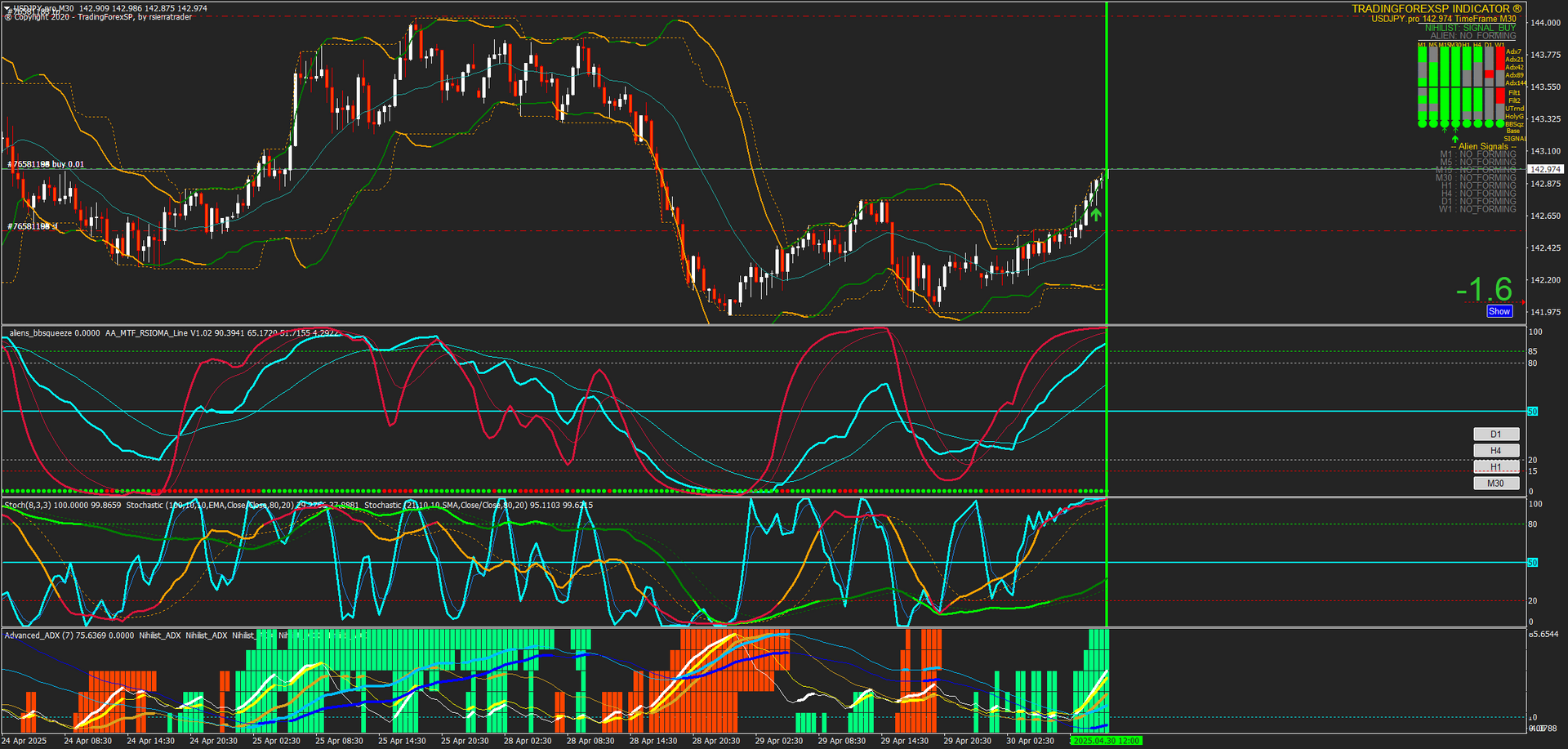
Task: Select the Adx7 row label in the indicator dashboard
Action: (x=1513, y=52)
